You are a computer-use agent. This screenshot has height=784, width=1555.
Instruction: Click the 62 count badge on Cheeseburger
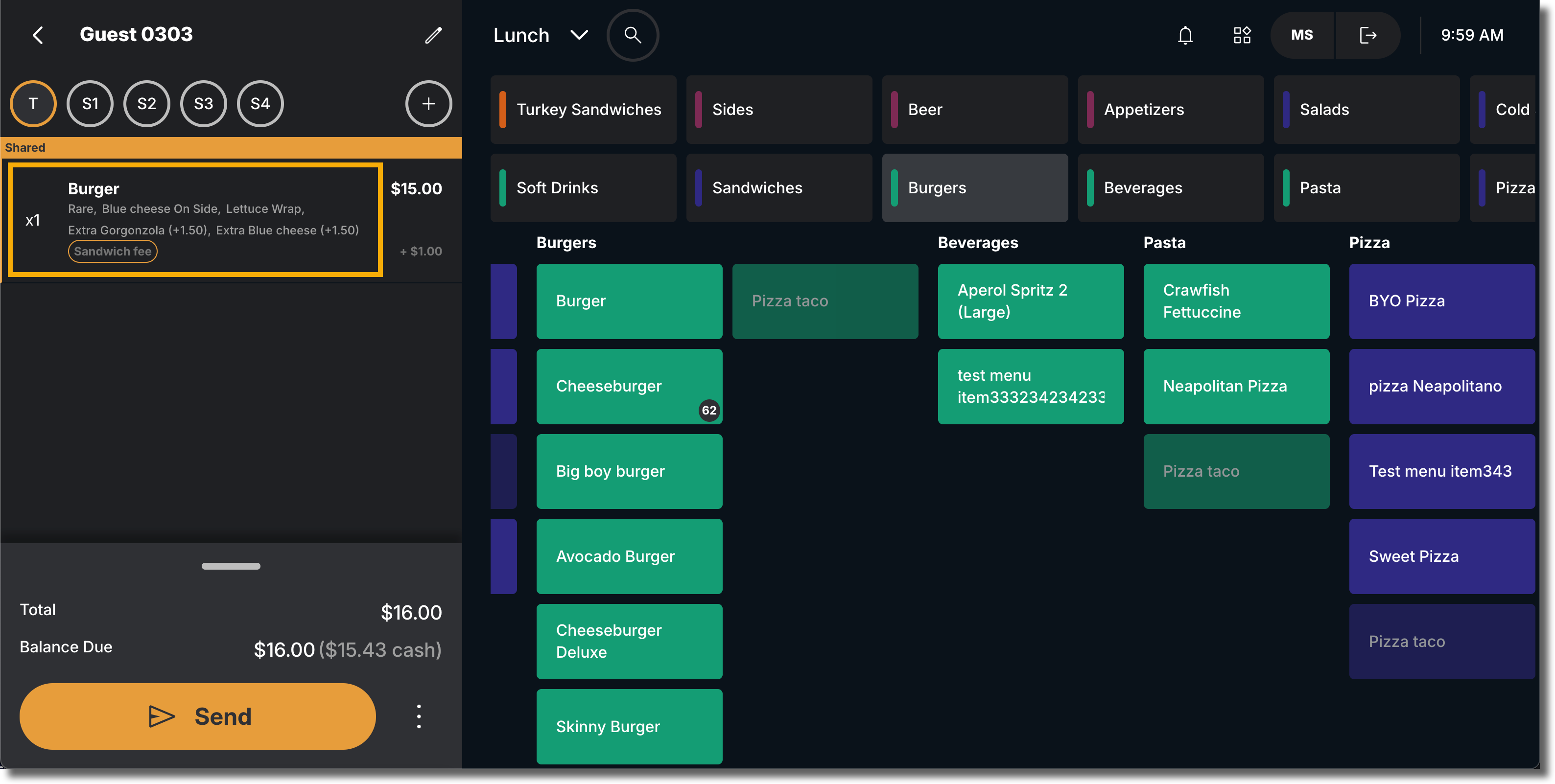[x=708, y=411]
